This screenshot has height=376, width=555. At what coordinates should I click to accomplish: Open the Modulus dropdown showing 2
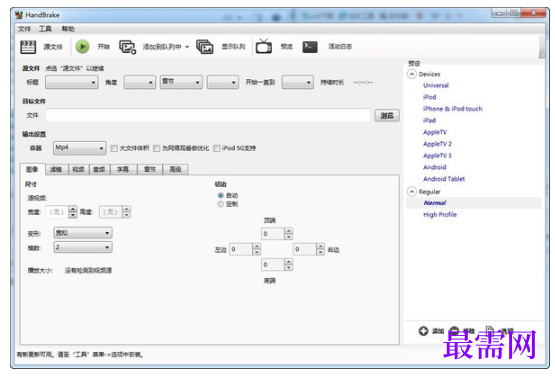tap(83, 247)
